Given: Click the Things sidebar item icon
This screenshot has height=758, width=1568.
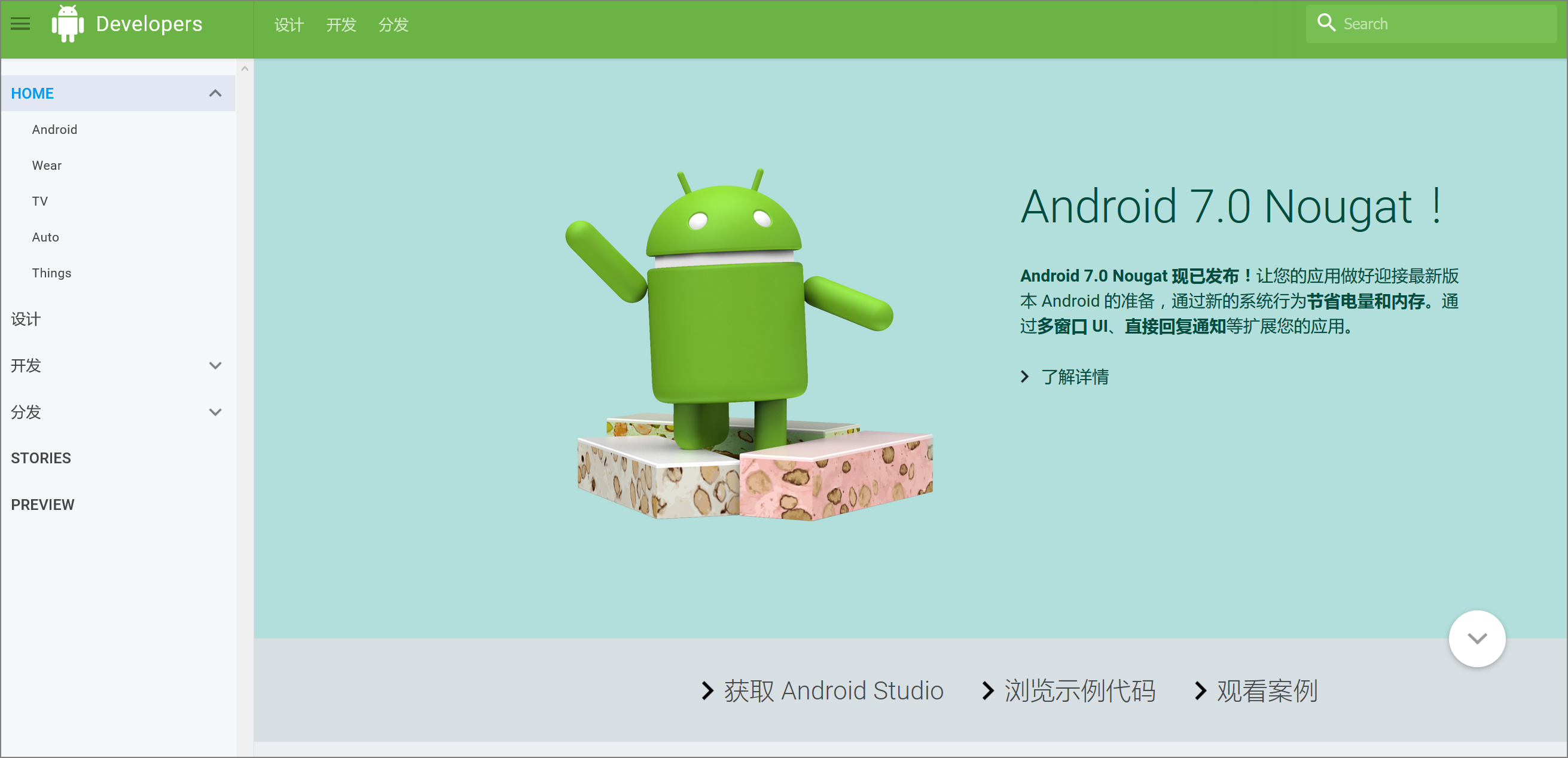Looking at the screenshot, I should (x=53, y=273).
